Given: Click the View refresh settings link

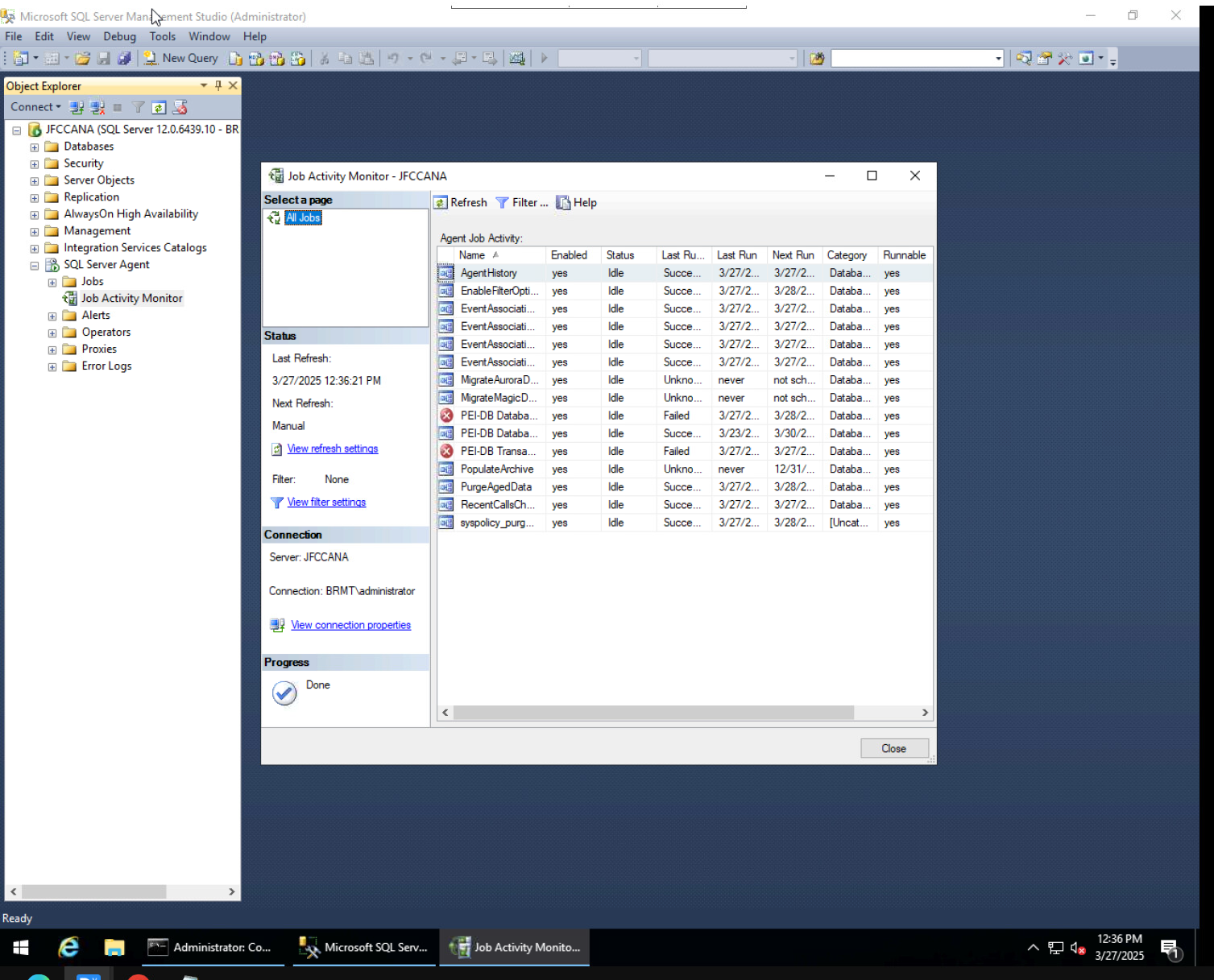Looking at the screenshot, I should 333,449.
